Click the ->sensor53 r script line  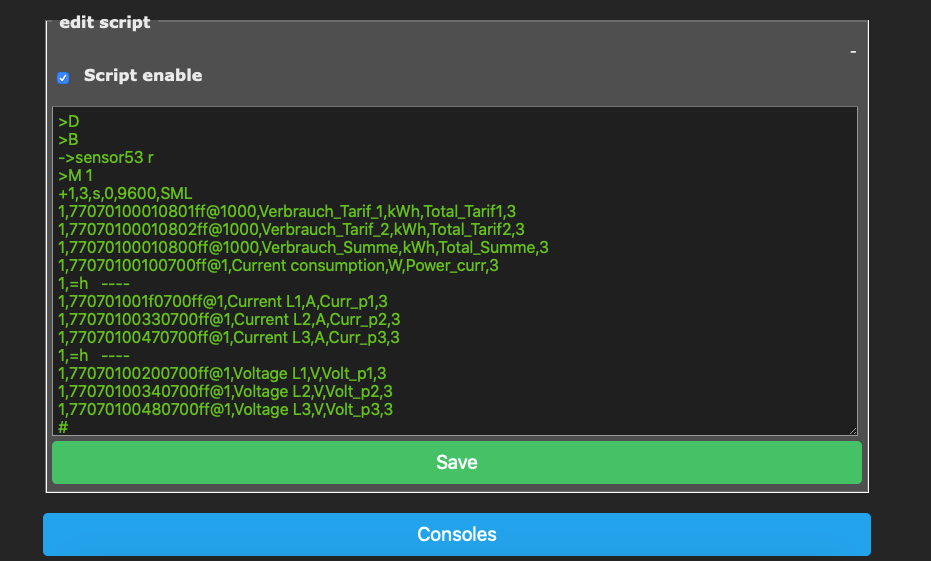(106, 157)
